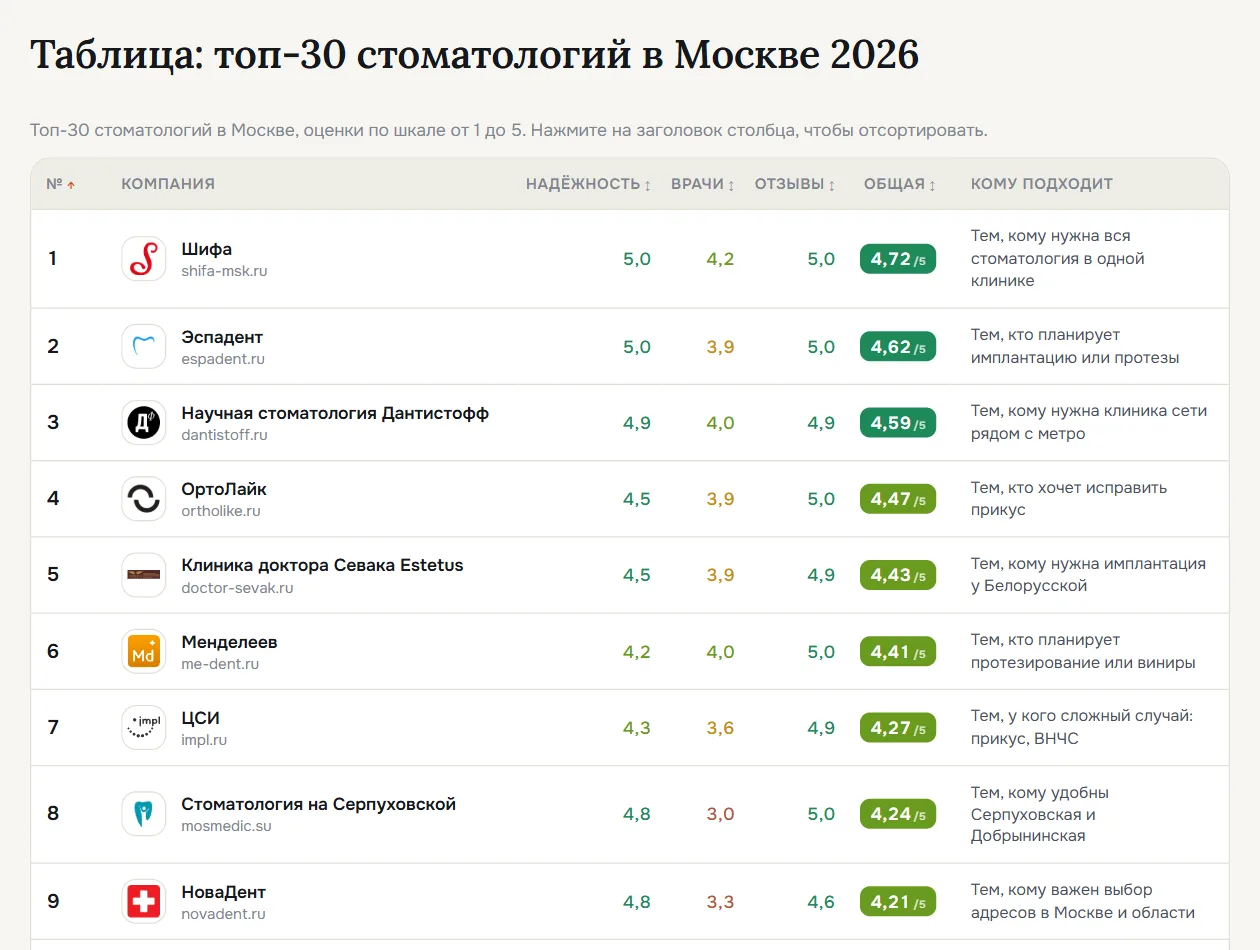This screenshot has height=950, width=1260.
Task: Click НоваДент doctors score 3,3
Action: tap(720, 902)
